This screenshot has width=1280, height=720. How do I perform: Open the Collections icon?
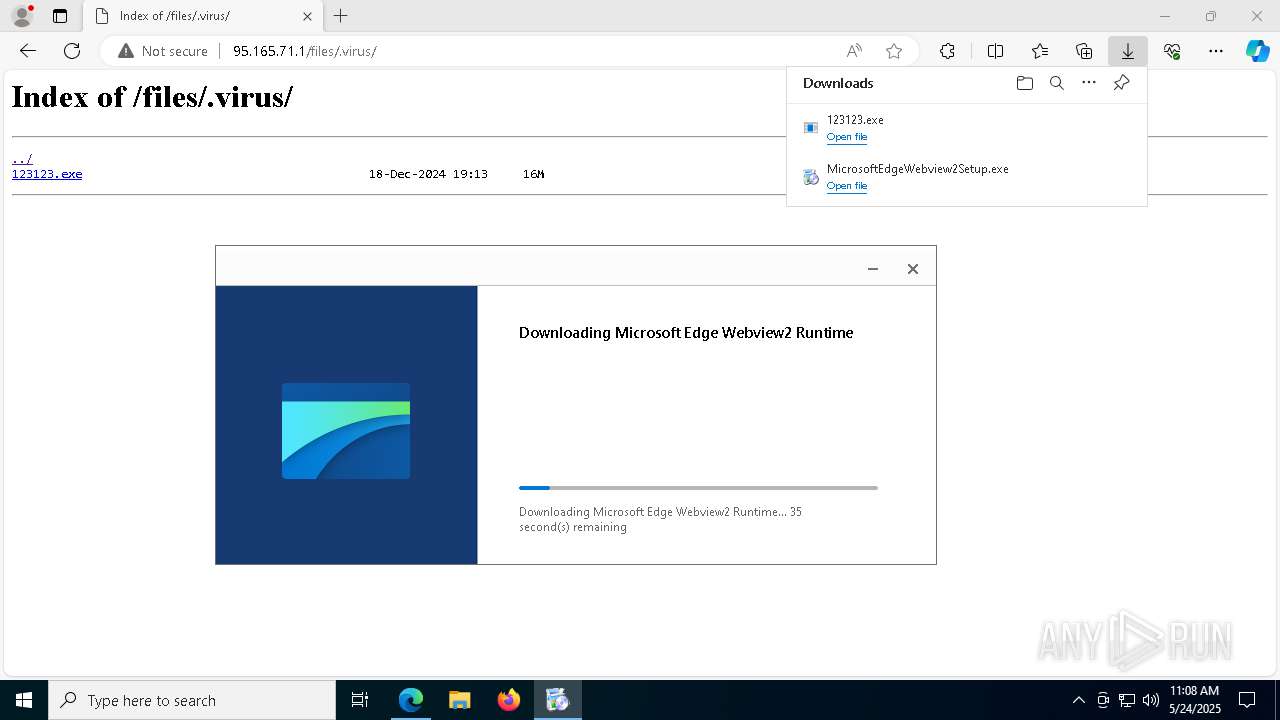(x=1084, y=51)
